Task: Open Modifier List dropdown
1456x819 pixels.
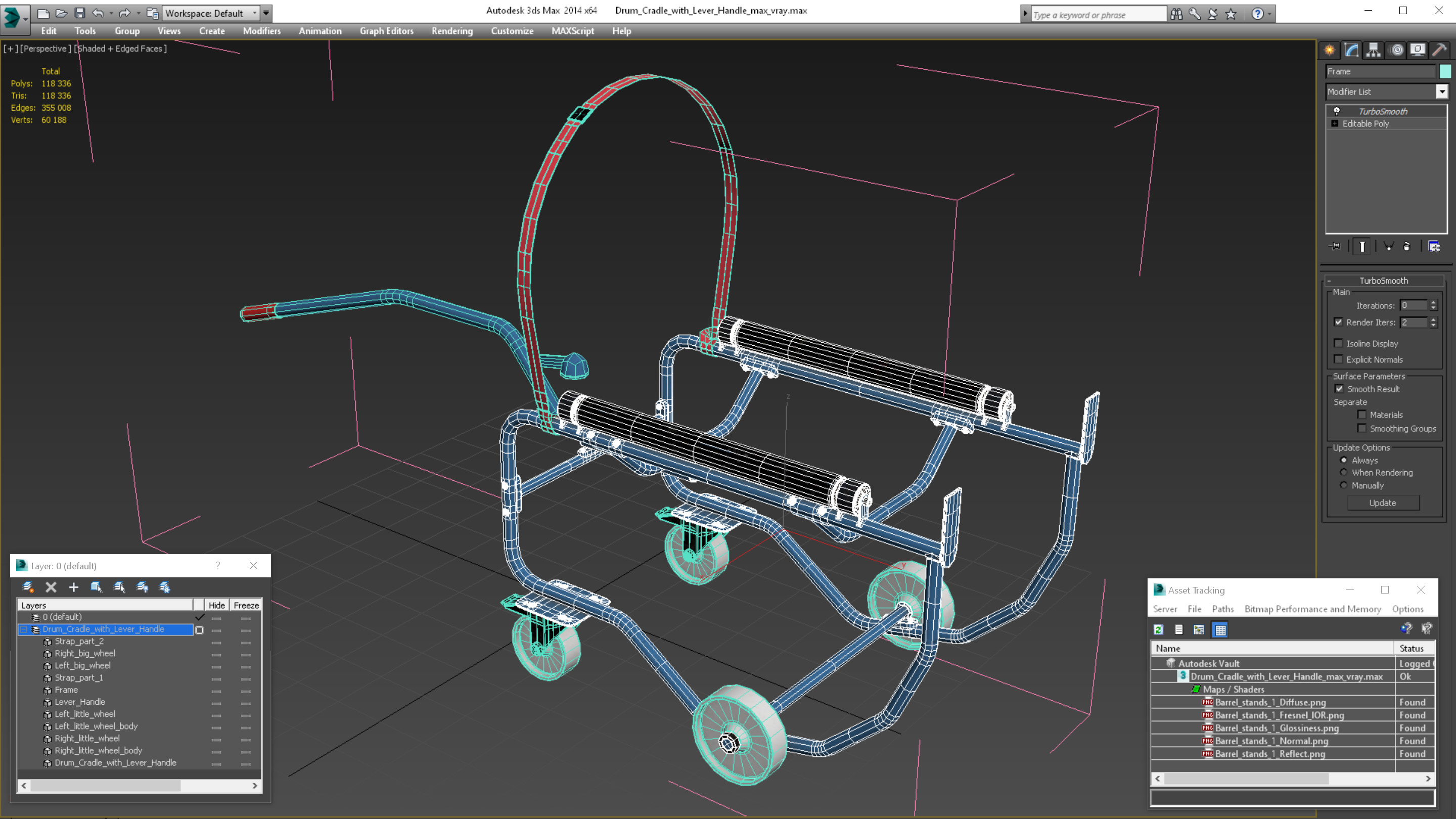Action: (1442, 92)
